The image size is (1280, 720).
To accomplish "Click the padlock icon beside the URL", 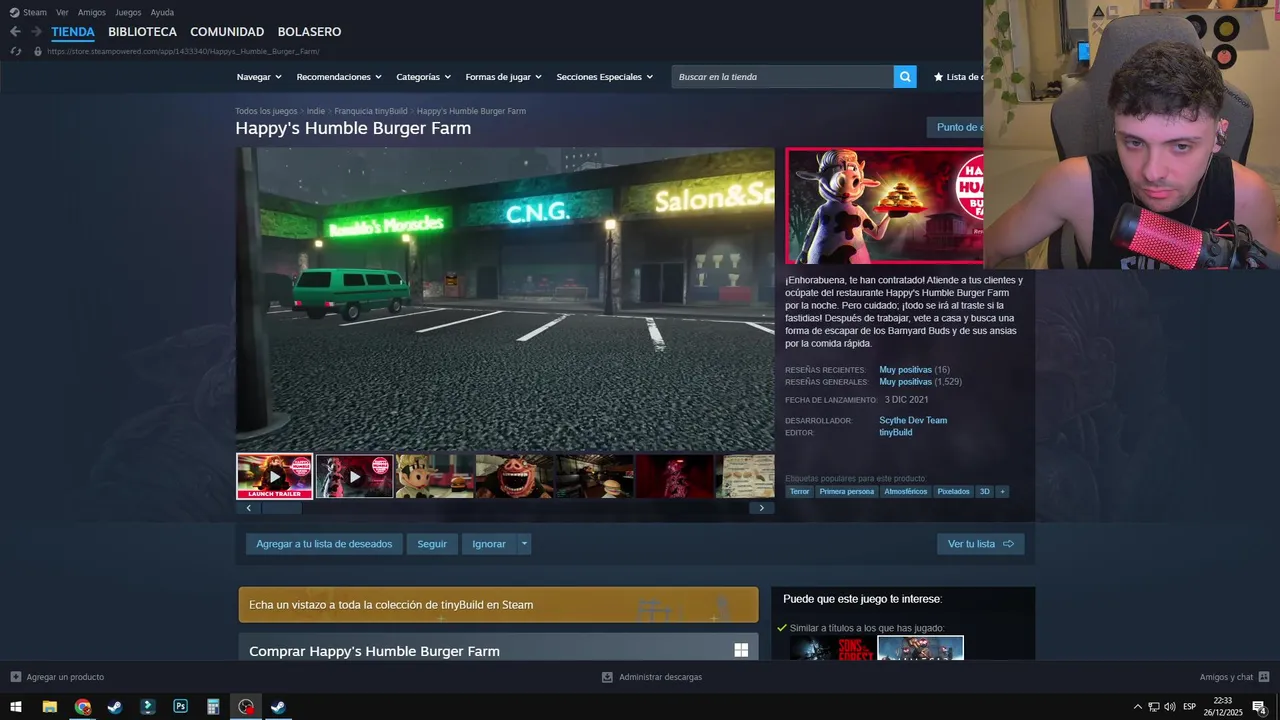I will coord(38,51).
